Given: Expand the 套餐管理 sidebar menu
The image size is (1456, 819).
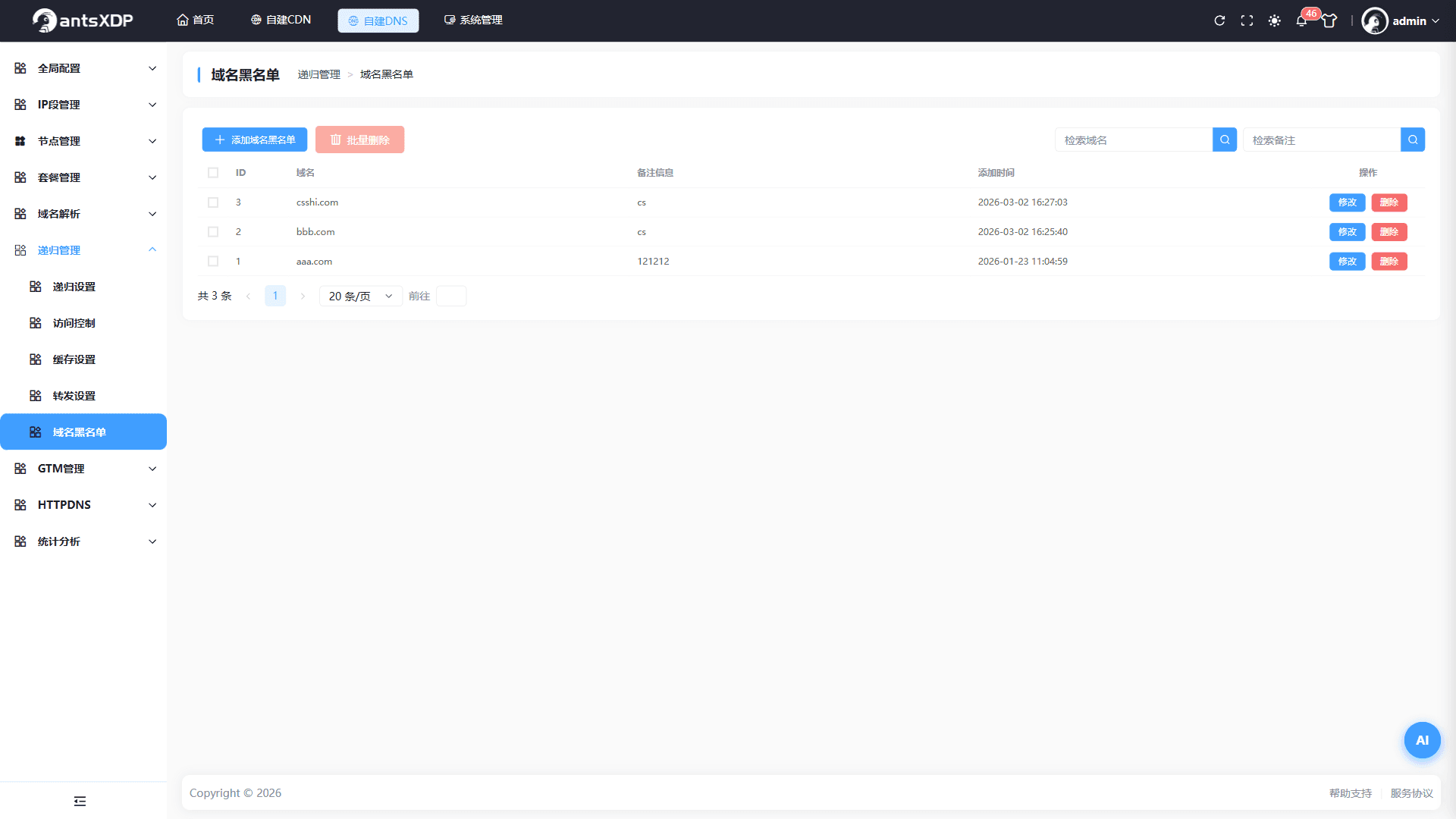Looking at the screenshot, I should (x=83, y=177).
